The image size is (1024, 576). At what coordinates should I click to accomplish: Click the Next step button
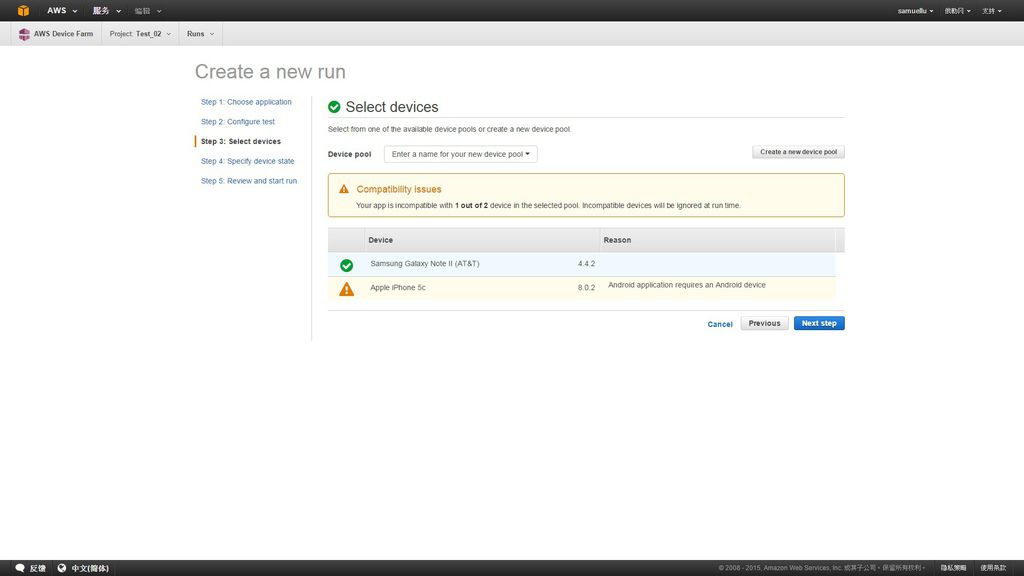coord(819,323)
